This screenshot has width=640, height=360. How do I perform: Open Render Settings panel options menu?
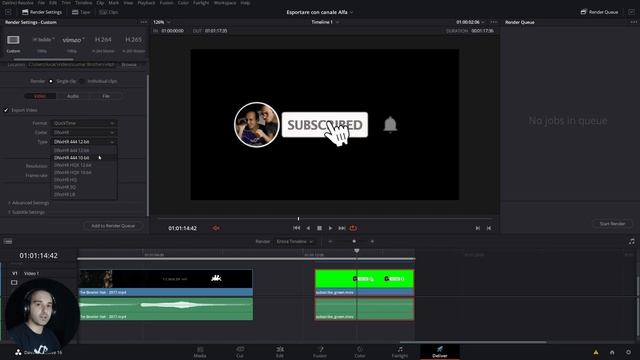point(143,22)
